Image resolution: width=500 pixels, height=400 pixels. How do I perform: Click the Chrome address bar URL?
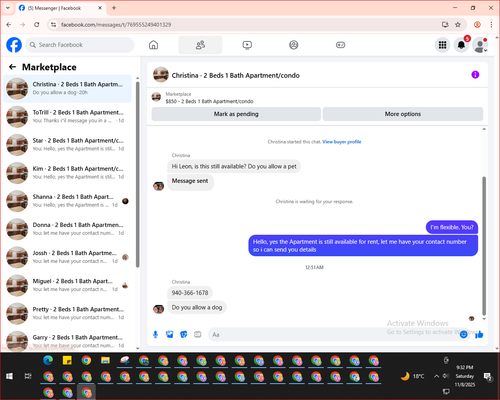click(x=116, y=25)
